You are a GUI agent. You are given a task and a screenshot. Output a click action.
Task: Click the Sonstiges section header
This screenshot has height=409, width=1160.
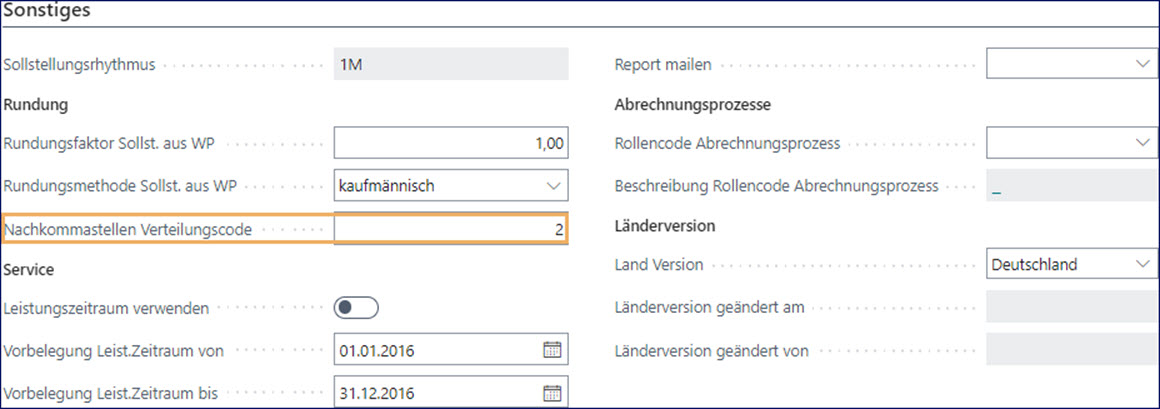[x=49, y=12]
